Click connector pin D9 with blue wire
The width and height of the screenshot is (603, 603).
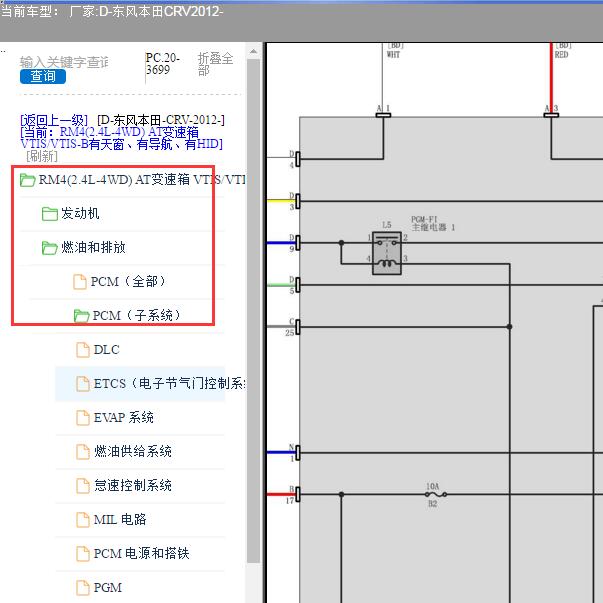(x=298, y=243)
